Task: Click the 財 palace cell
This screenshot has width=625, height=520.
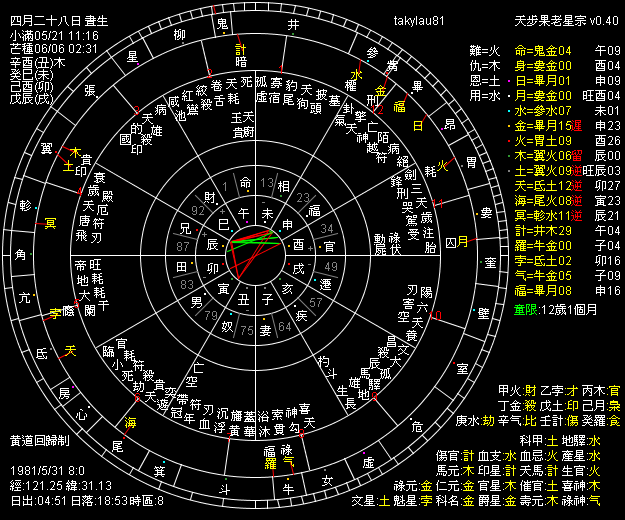Action: tap(210, 195)
